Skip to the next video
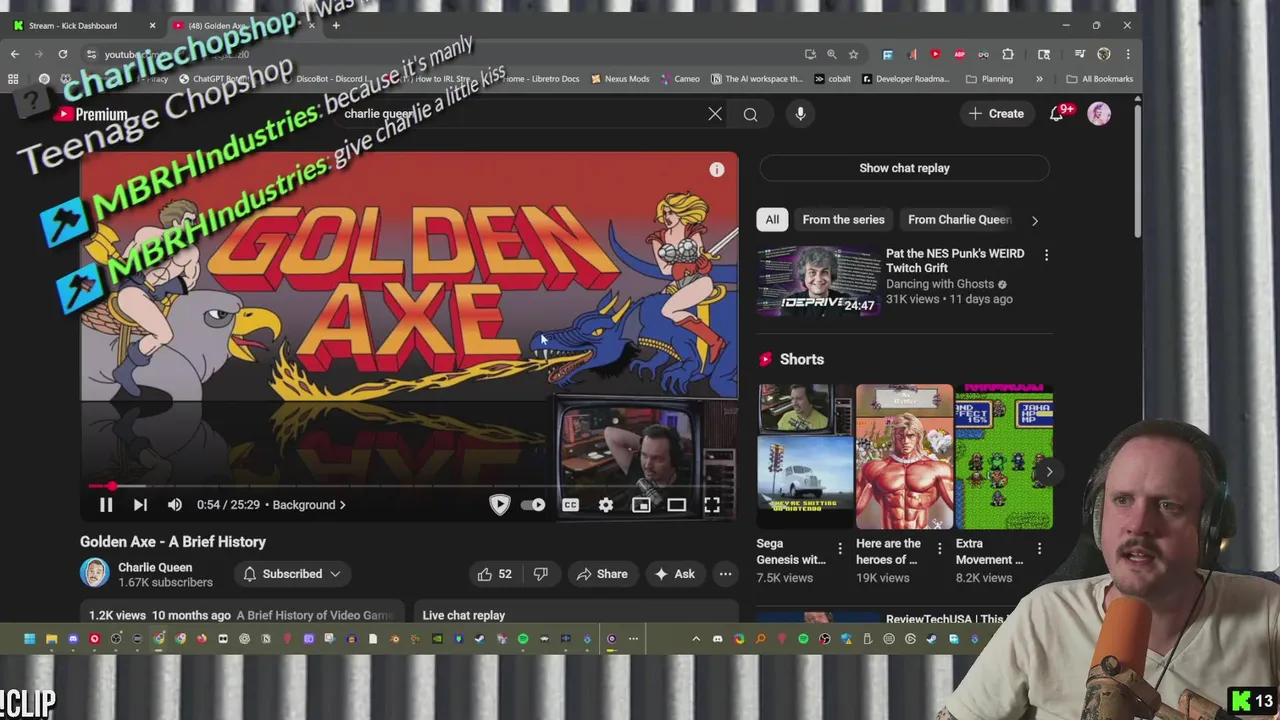This screenshot has width=1280, height=720. [x=140, y=505]
